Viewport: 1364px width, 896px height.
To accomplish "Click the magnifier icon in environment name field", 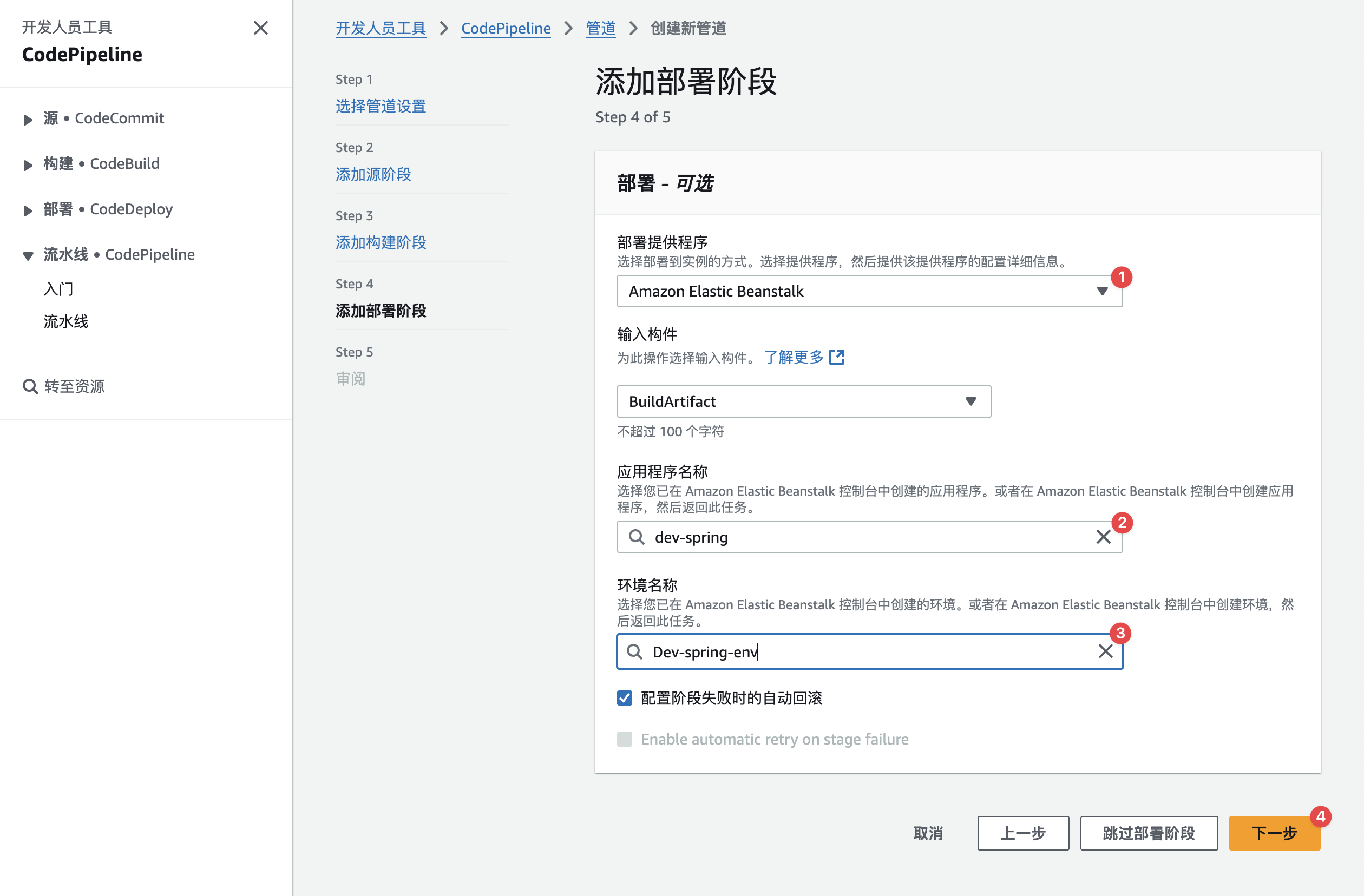I will pos(634,651).
